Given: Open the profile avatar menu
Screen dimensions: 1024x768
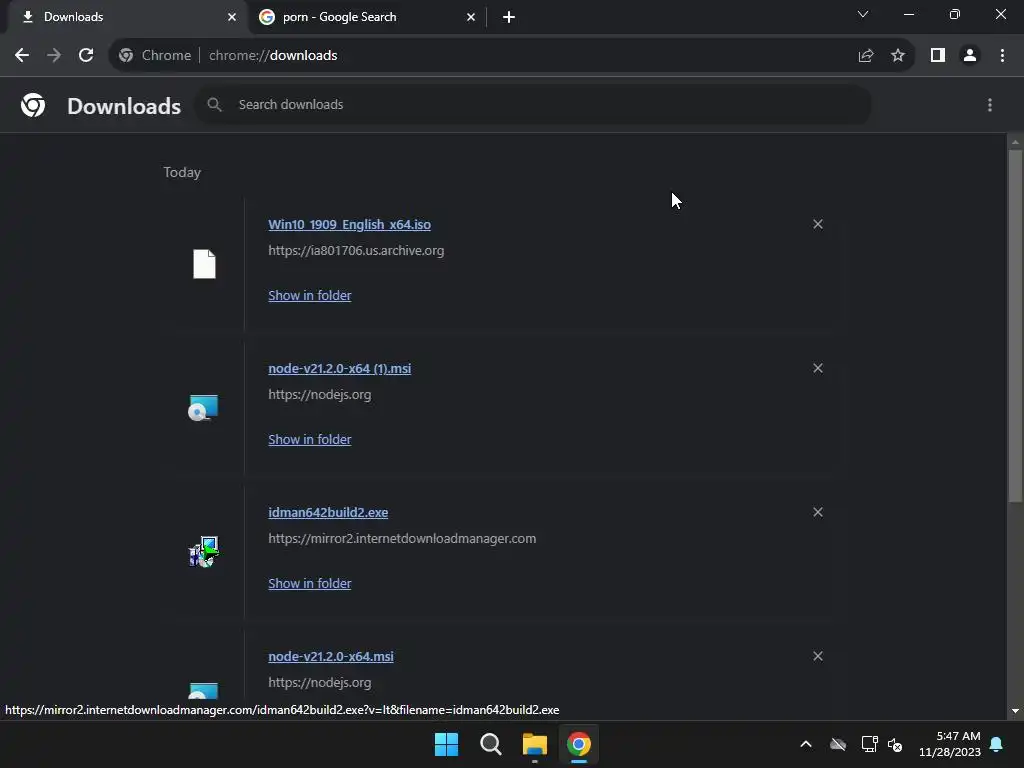Looking at the screenshot, I should [970, 56].
